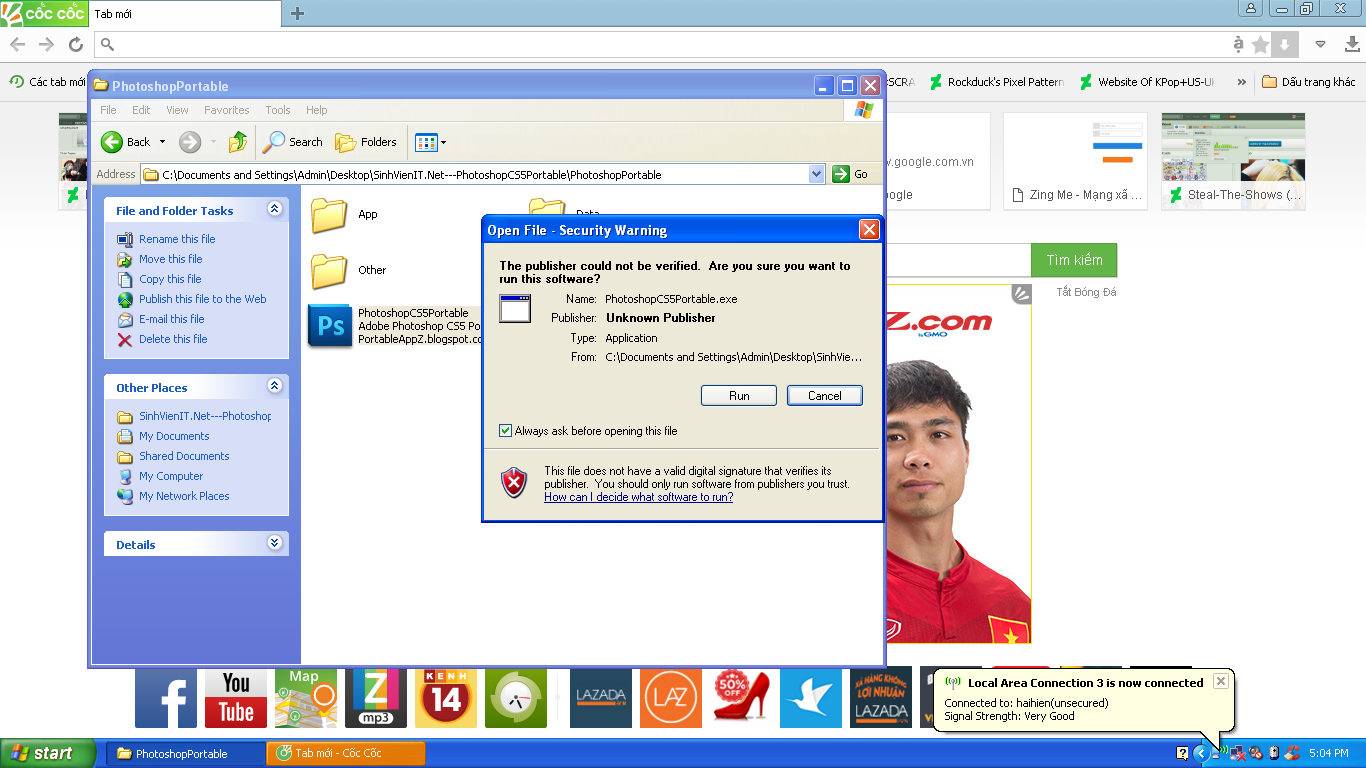This screenshot has height=768, width=1366.
Task: Close the Local Area Connection balloon
Action: point(1220,681)
